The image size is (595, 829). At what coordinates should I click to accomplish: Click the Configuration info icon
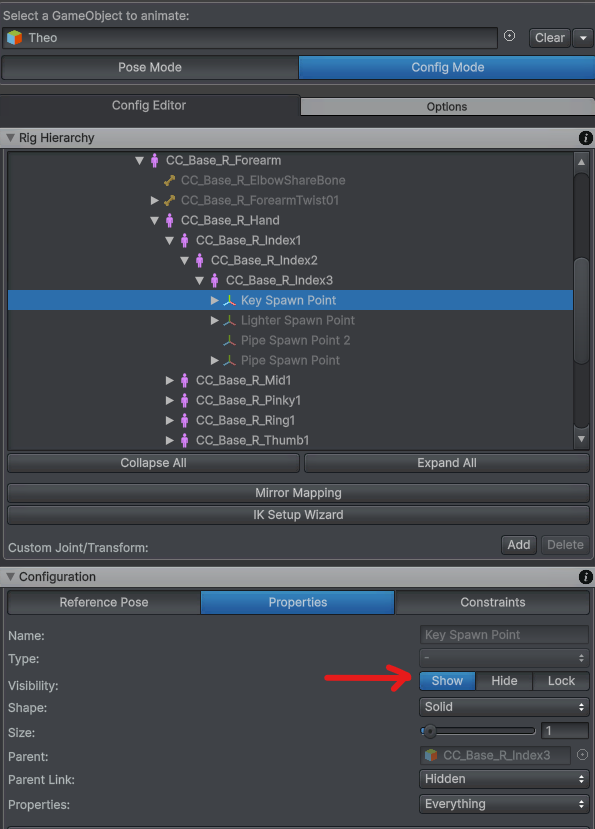pos(585,577)
